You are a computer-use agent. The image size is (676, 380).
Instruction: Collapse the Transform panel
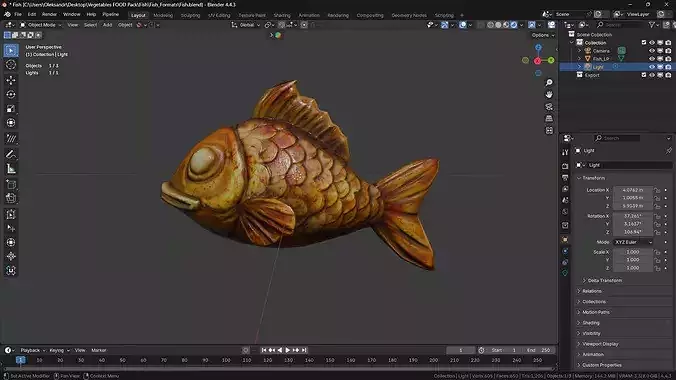[592, 178]
